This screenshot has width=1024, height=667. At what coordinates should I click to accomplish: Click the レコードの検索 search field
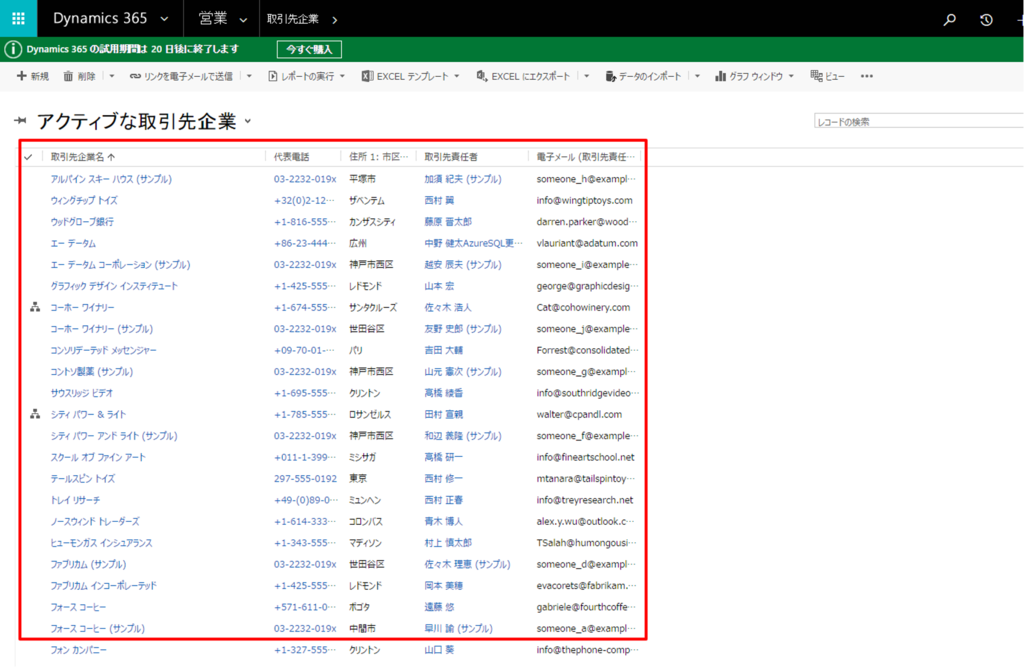point(918,122)
